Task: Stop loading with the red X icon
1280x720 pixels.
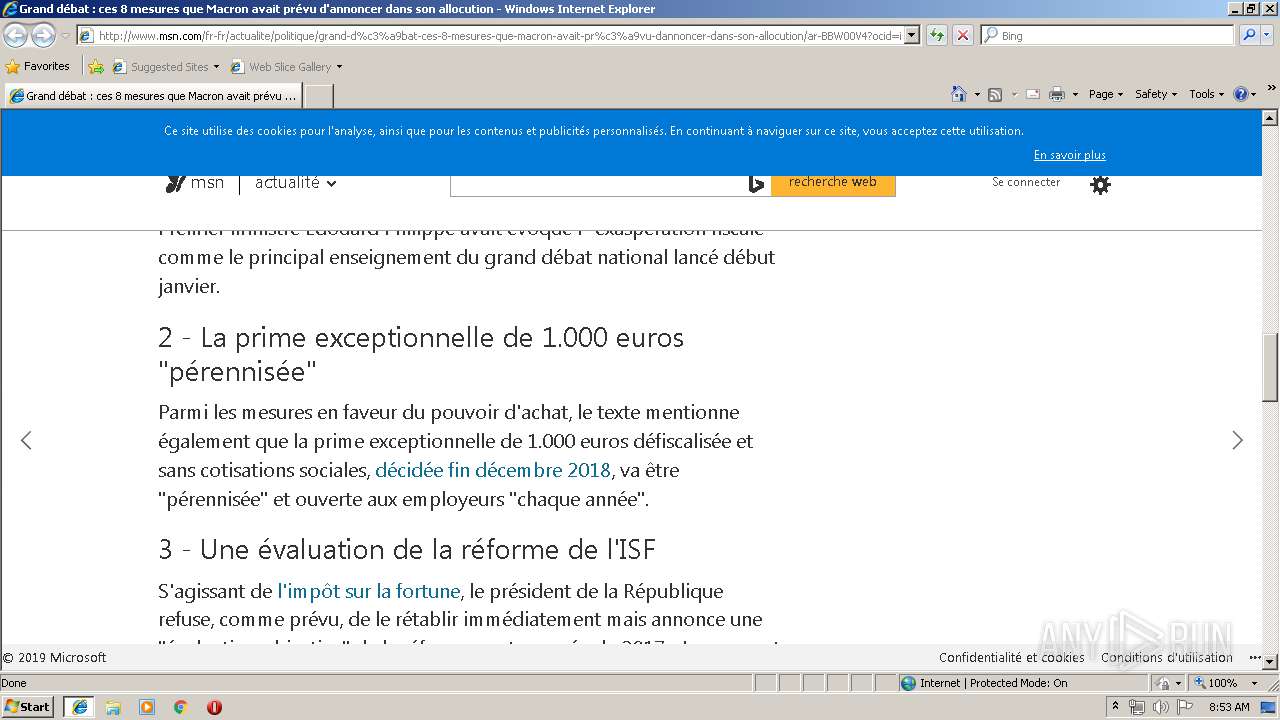Action: (x=962, y=35)
